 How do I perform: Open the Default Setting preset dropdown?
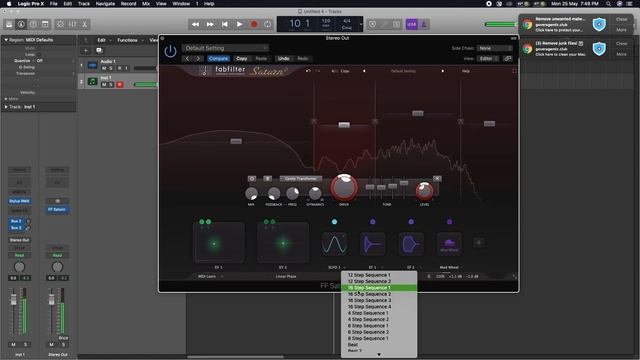[x=225, y=48]
